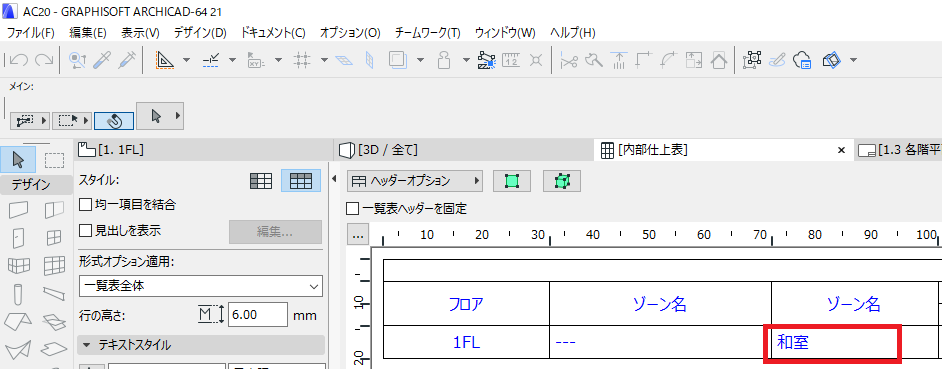This screenshot has height=369, width=942.
Task: Select the Find and Select magnifier icon
Action: pyautogui.click(x=78, y=59)
